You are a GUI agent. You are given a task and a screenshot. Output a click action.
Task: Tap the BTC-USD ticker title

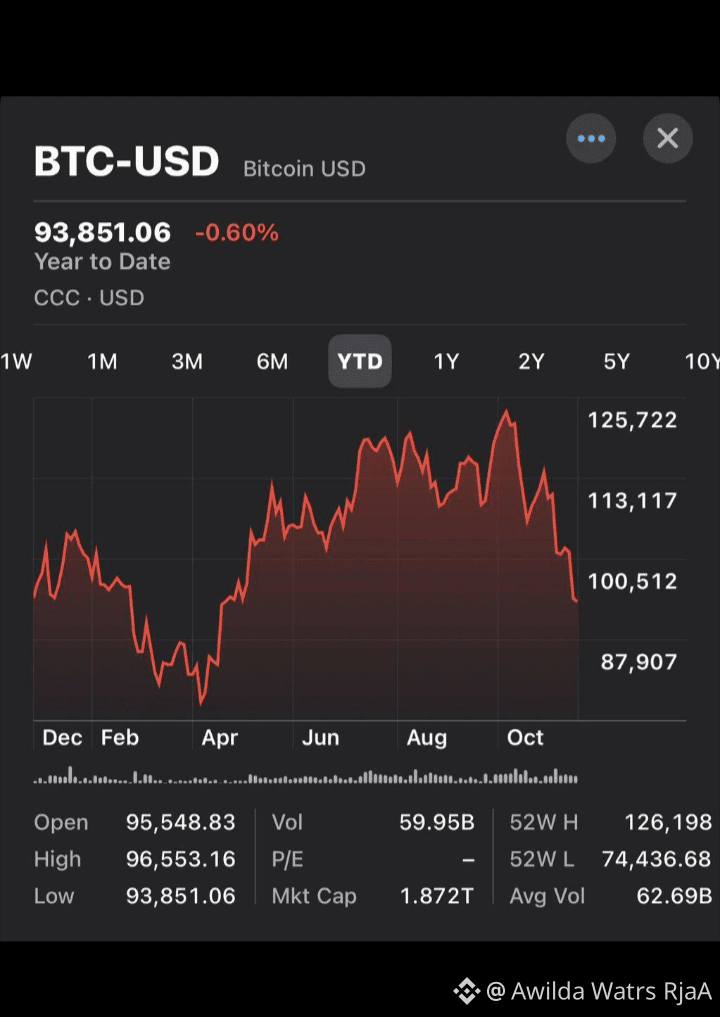pyautogui.click(x=126, y=161)
